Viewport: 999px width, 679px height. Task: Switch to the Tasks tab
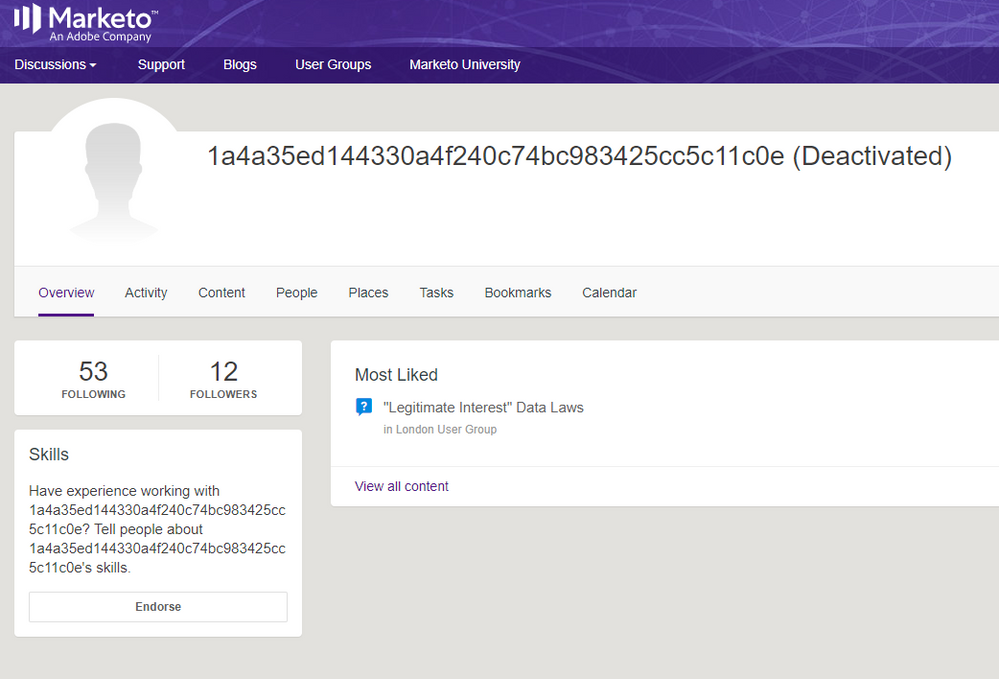click(436, 293)
